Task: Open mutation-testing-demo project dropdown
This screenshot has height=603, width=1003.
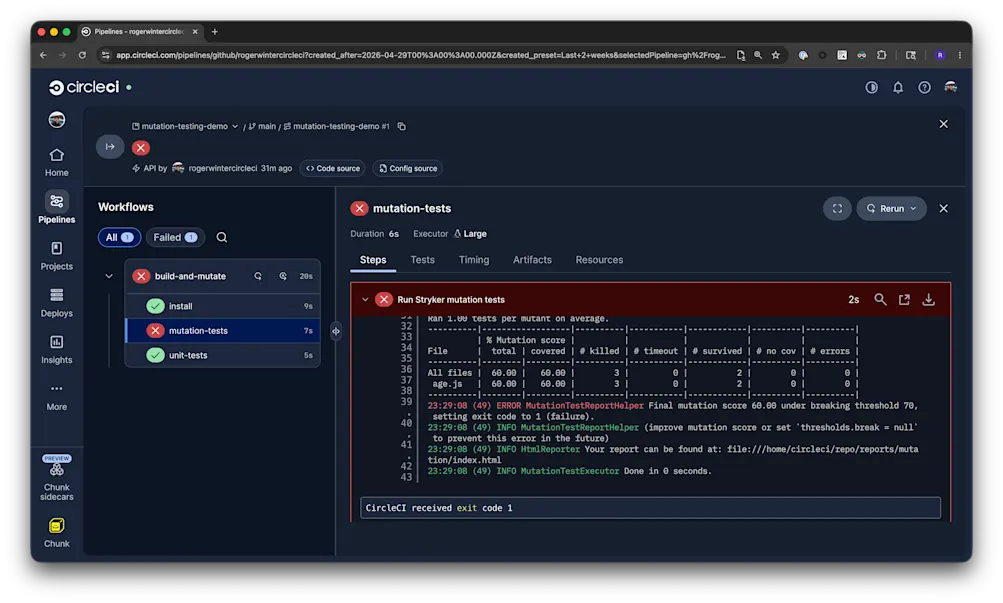Action: tap(185, 126)
